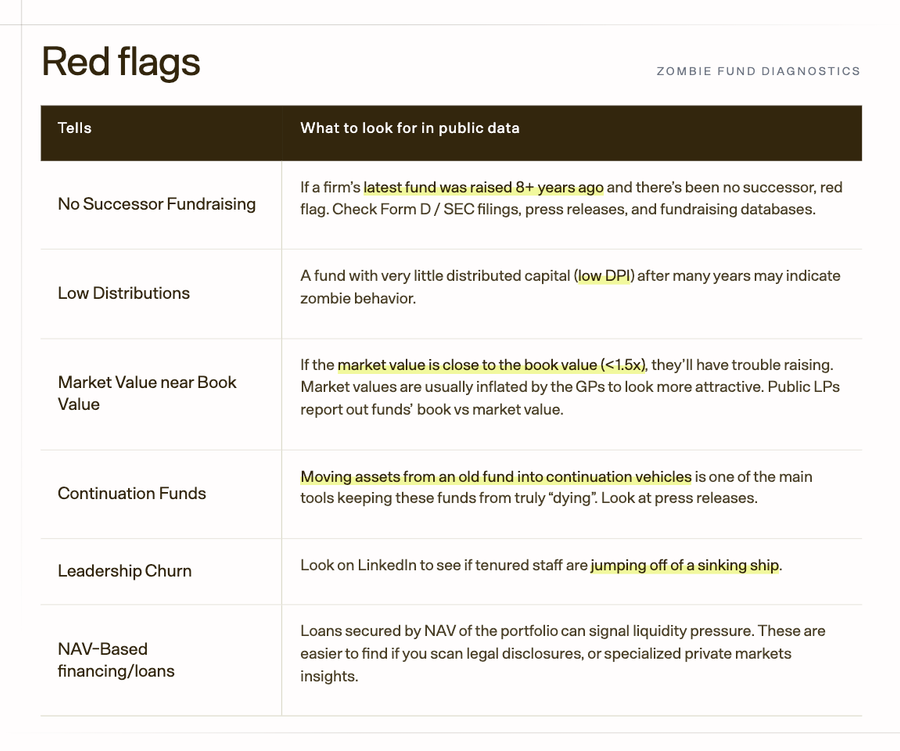Click "report out funds' book vs market value." line
Screen dimensions: 900x751
(x=432, y=409)
